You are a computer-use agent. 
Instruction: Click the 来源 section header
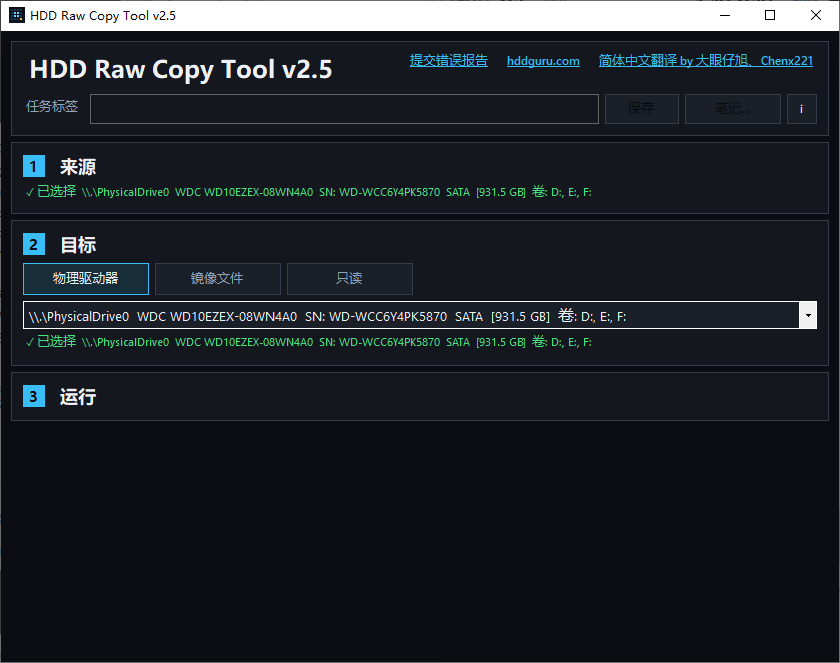pos(78,166)
